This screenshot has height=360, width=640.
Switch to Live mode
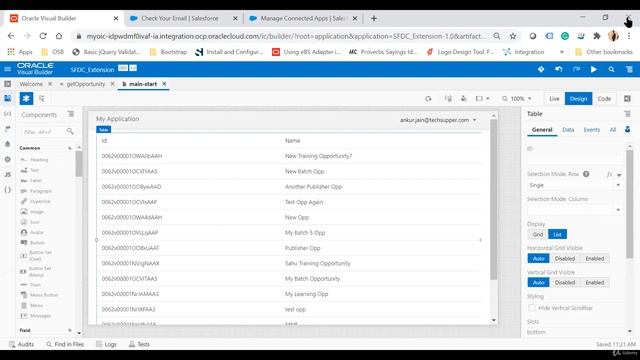(x=554, y=99)
